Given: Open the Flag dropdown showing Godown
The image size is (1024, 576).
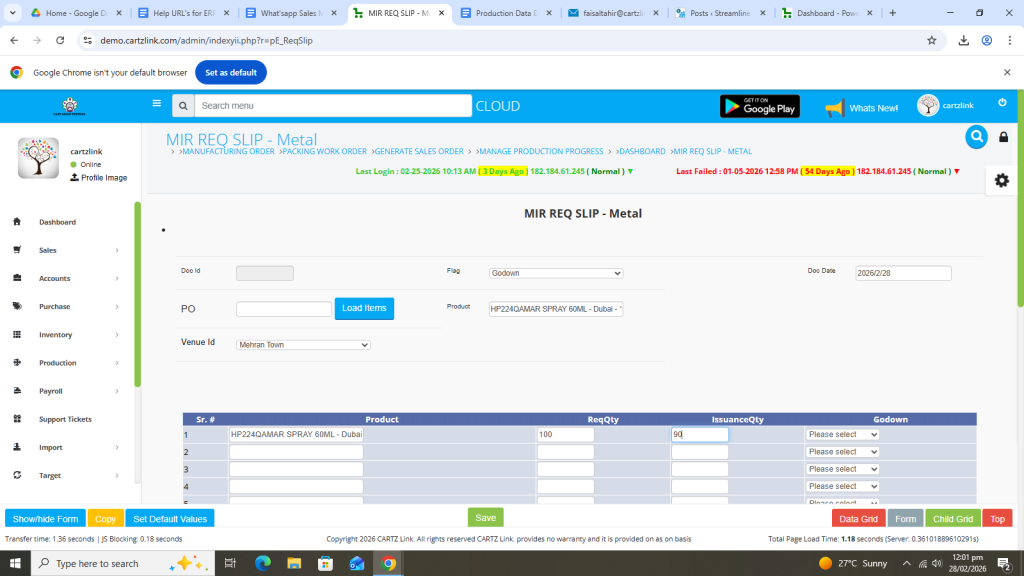Looking at the screenshot, I should coord(556,273).
